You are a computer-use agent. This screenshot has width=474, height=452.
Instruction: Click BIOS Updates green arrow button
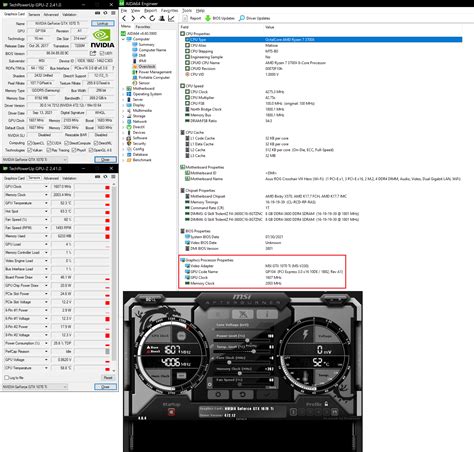point(219,18)
